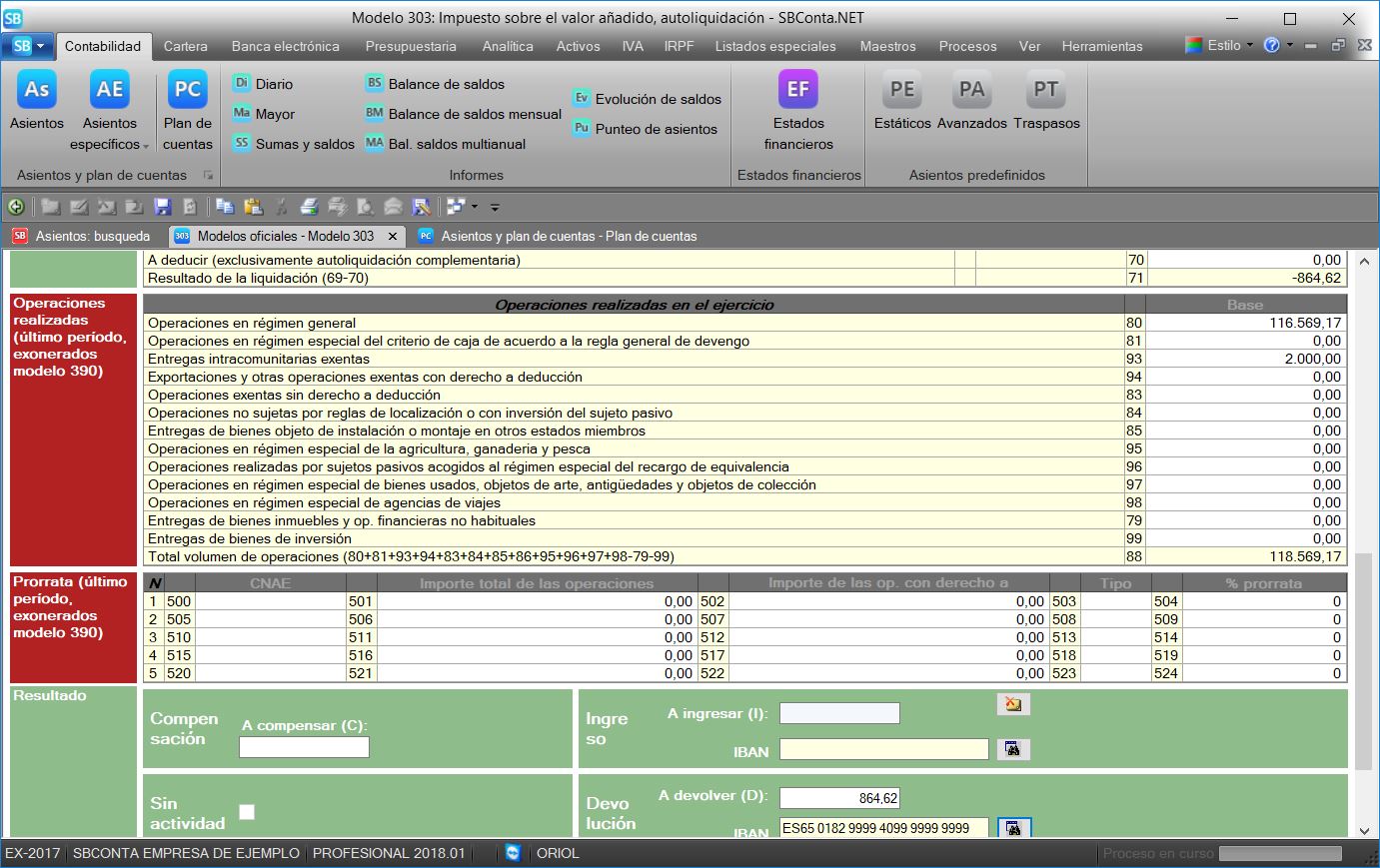This screenshot has width=1380, height=868.
Task: Close the Modelo 303 document tab
Action: (393, 237)
